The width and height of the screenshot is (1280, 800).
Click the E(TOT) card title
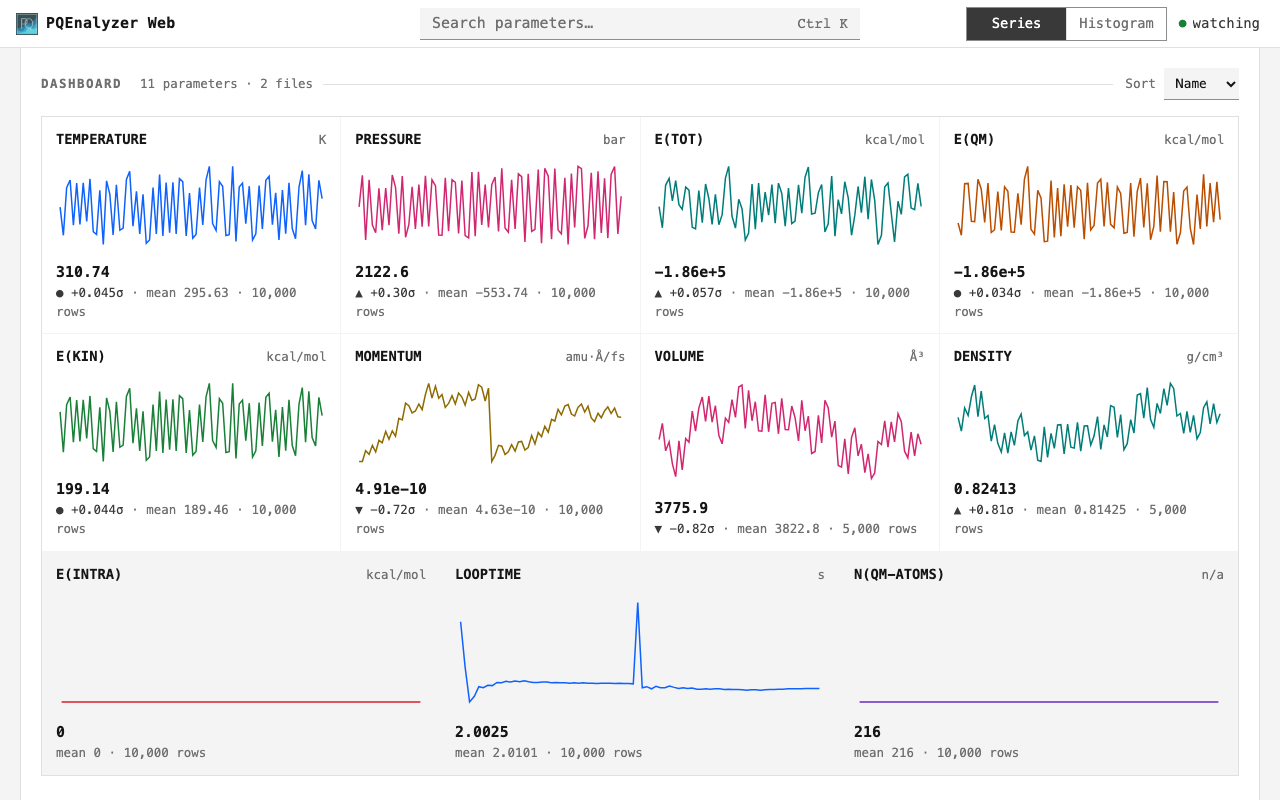(679, 140)
